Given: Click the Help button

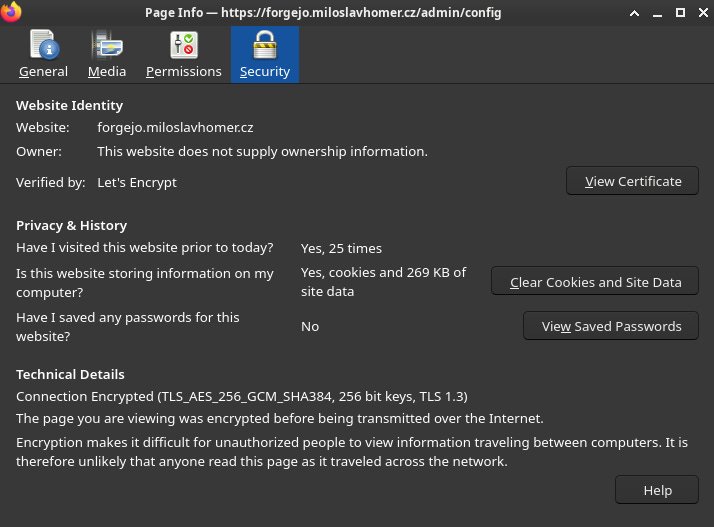Looking at the screenshot, I should click(x=657, y=490).
